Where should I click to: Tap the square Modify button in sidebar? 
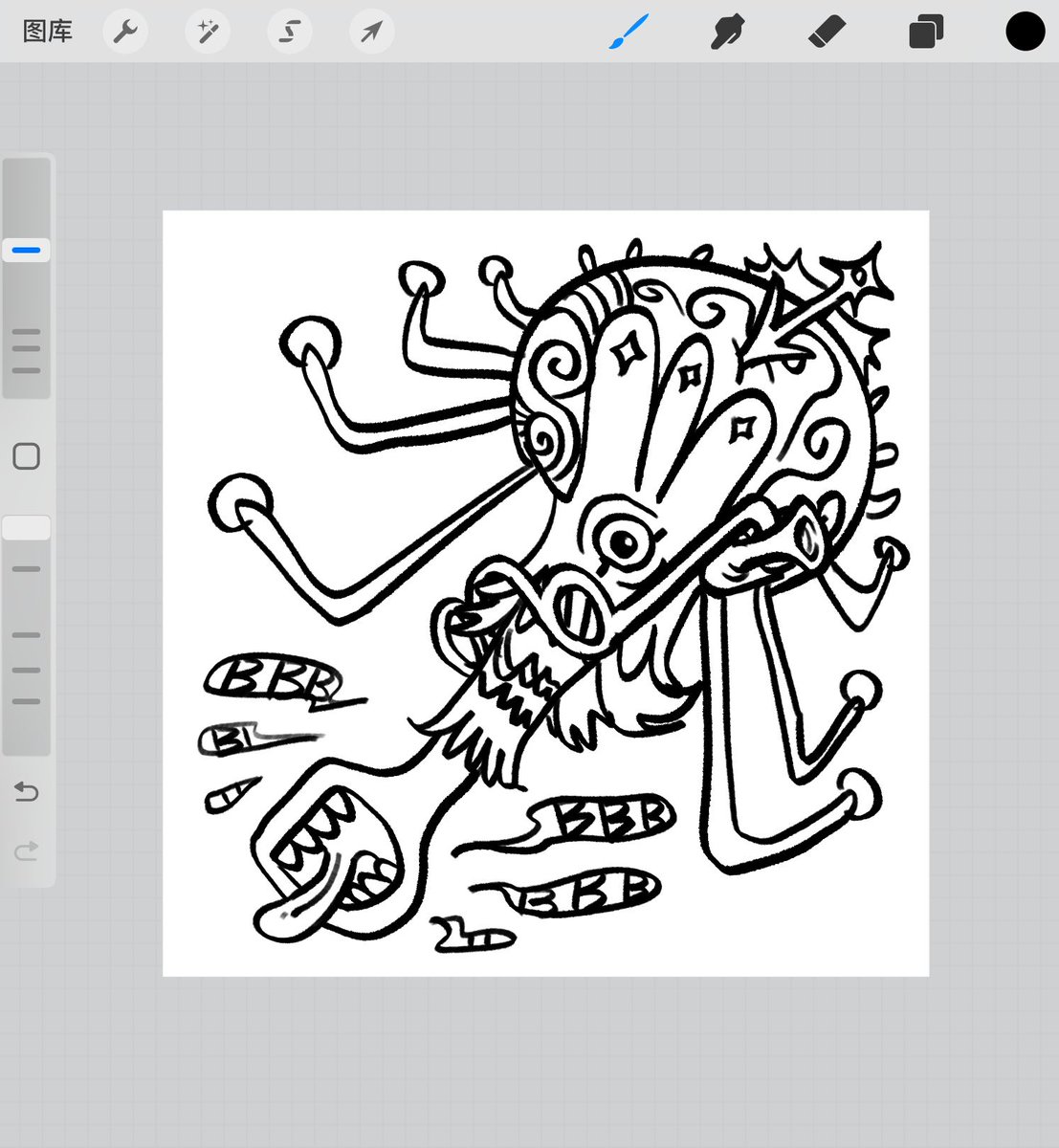pyautogui.click(x=27, y=456)
